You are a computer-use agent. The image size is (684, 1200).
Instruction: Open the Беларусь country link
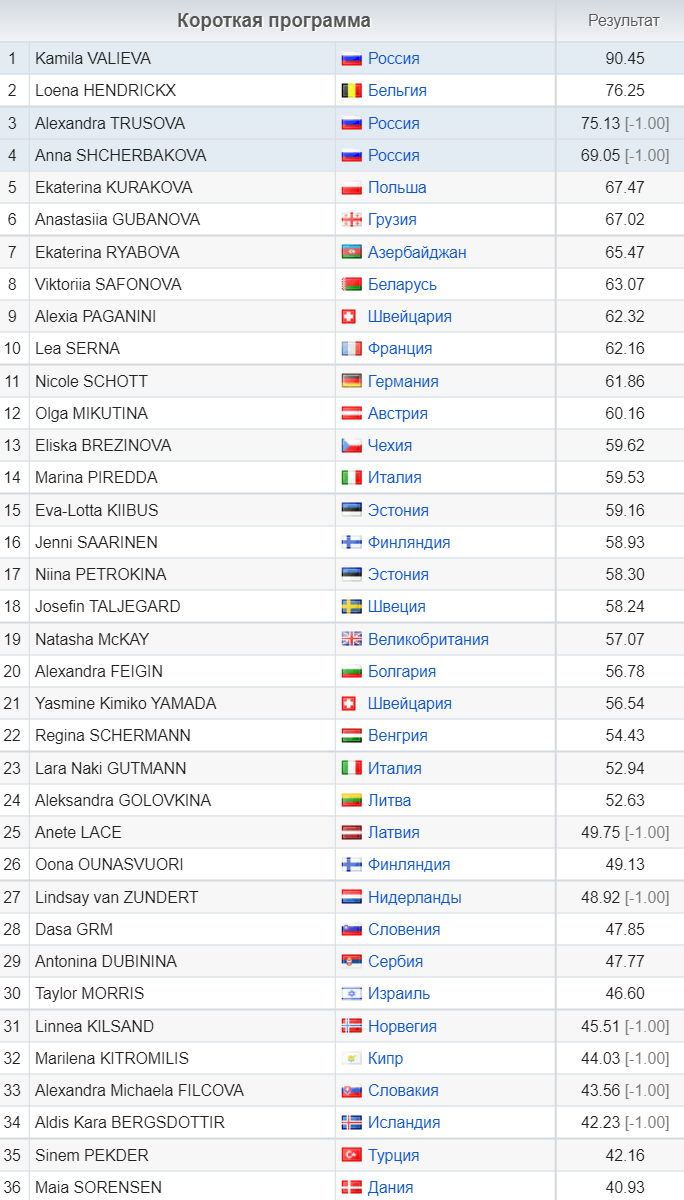pyautogui.click(x=402, y=285)
